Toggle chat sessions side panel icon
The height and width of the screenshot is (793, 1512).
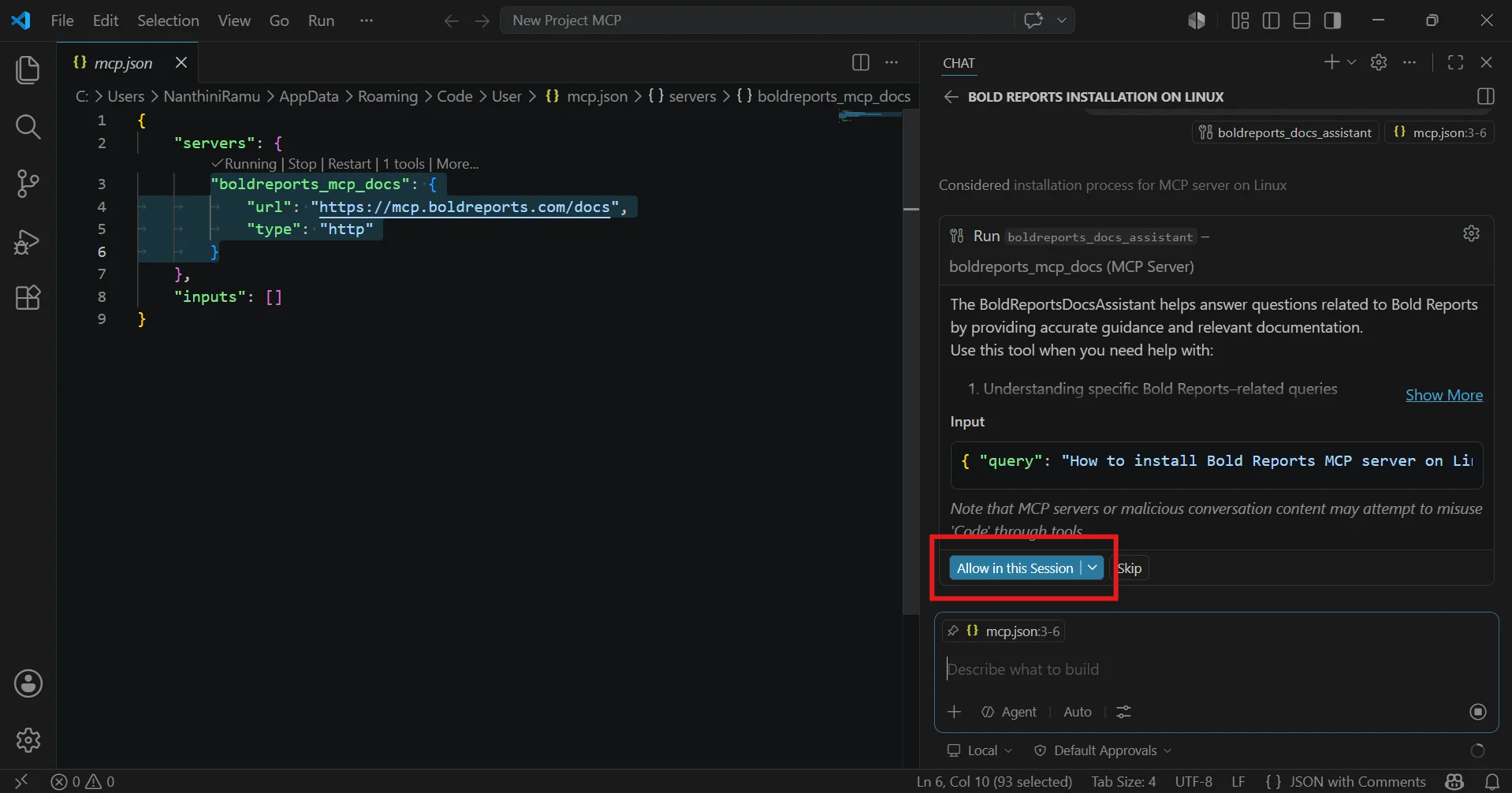1486,97
